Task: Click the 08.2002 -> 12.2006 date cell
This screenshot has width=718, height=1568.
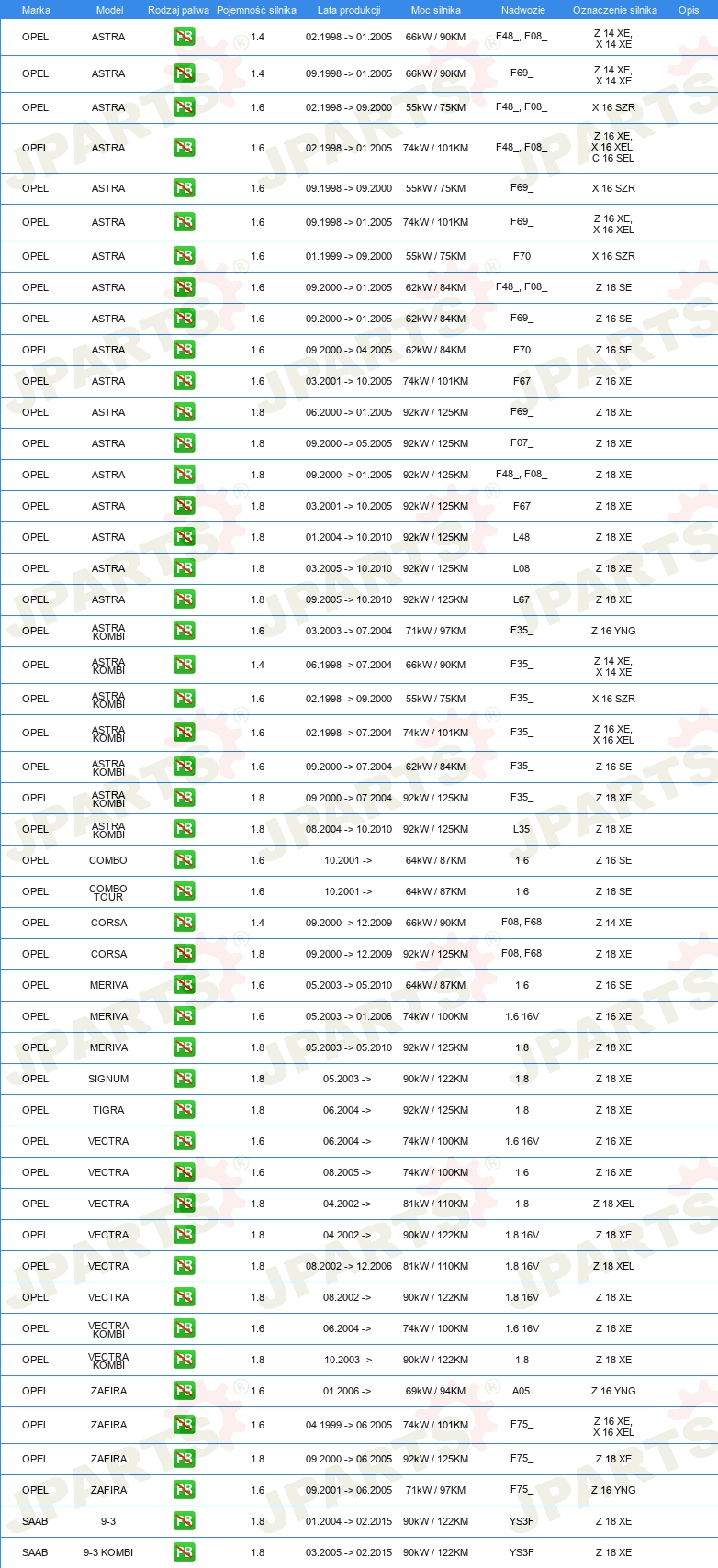Action: pos(349,1266)
